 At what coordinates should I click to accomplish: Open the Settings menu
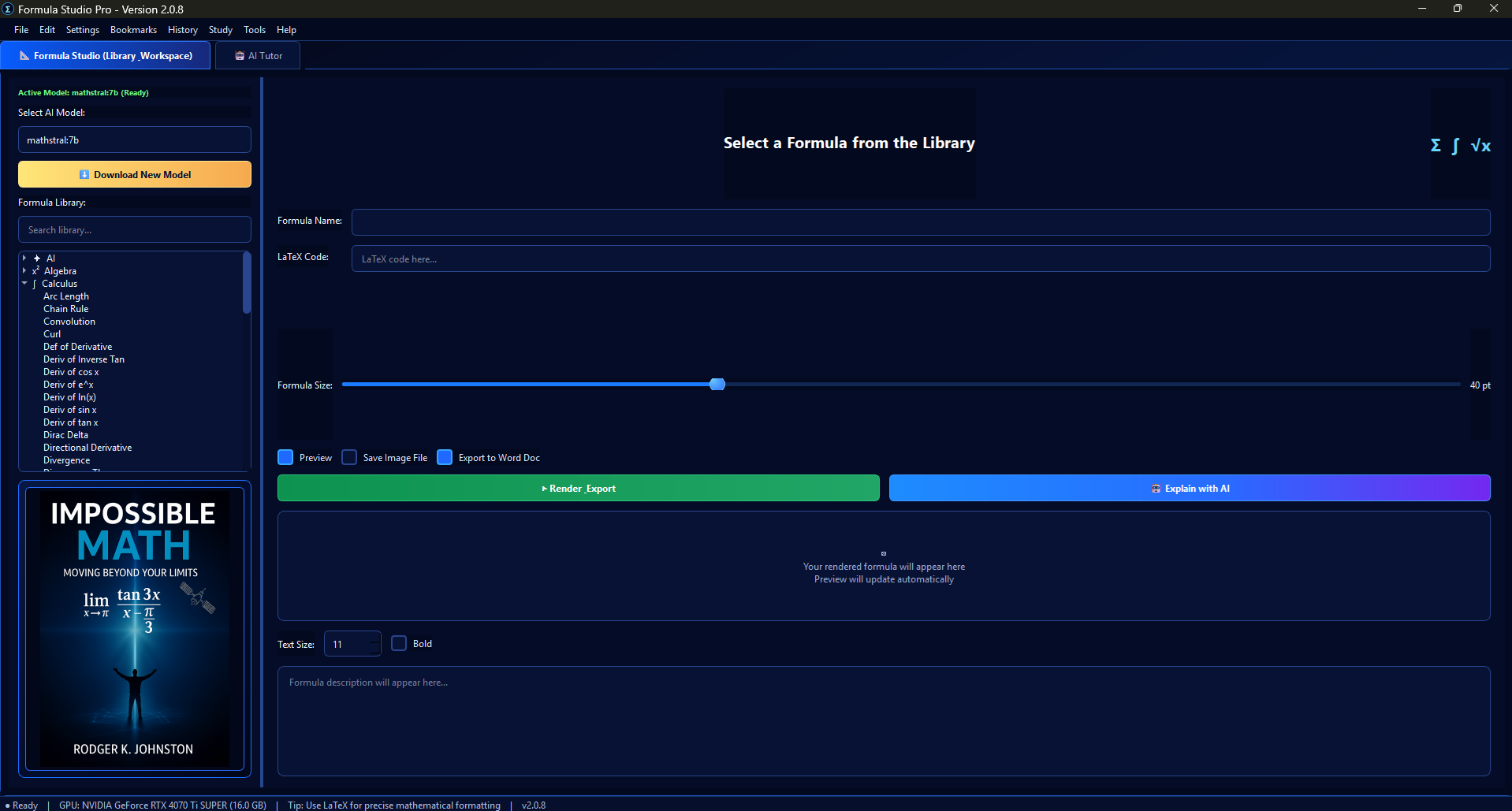pyautogui.click(x=83, y=30)
